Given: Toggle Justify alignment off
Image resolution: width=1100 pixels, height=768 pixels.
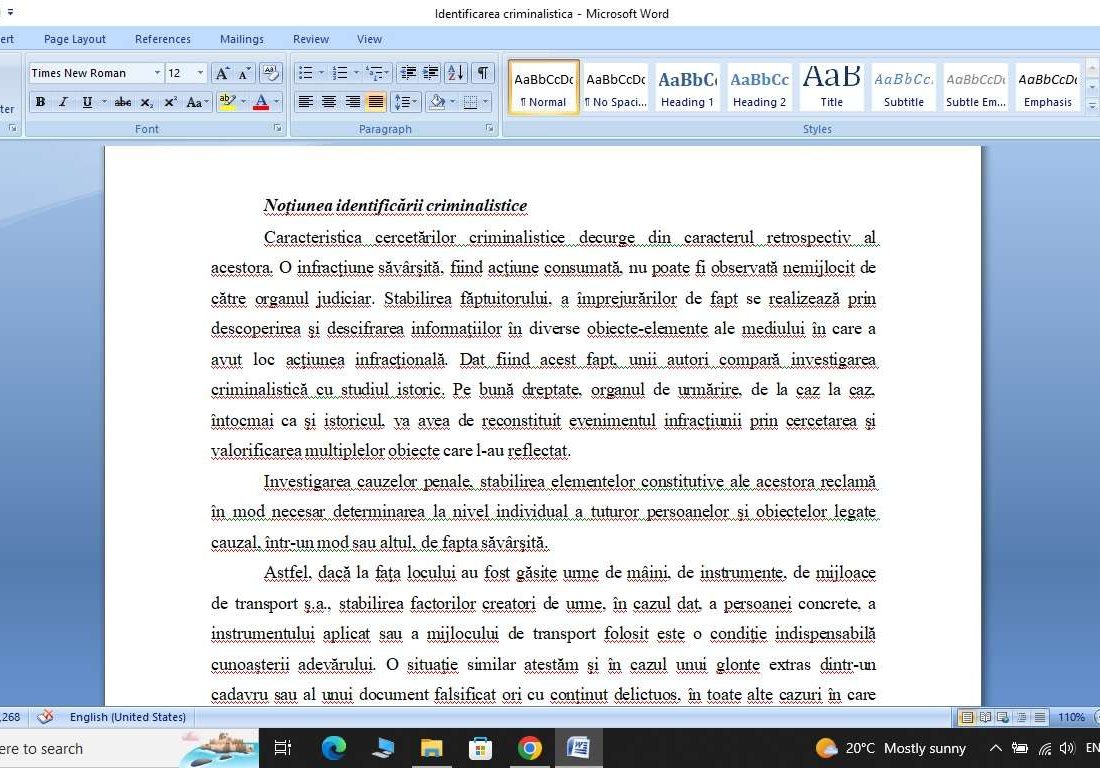Looking at the screenshot, I should [376, 101].
